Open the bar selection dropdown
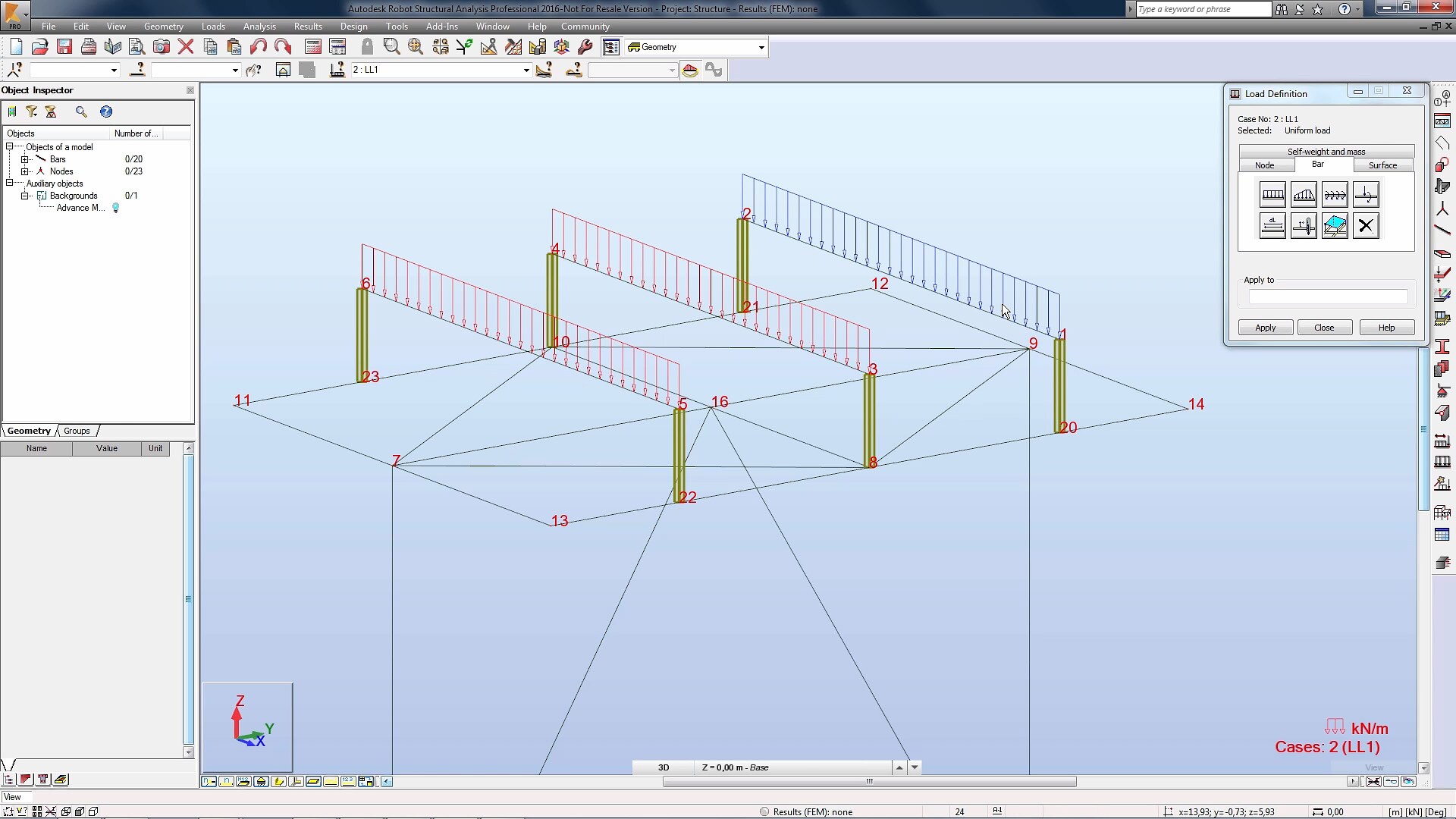The height and width of the screenshot is (819, 1456). [x=235, y=70]
